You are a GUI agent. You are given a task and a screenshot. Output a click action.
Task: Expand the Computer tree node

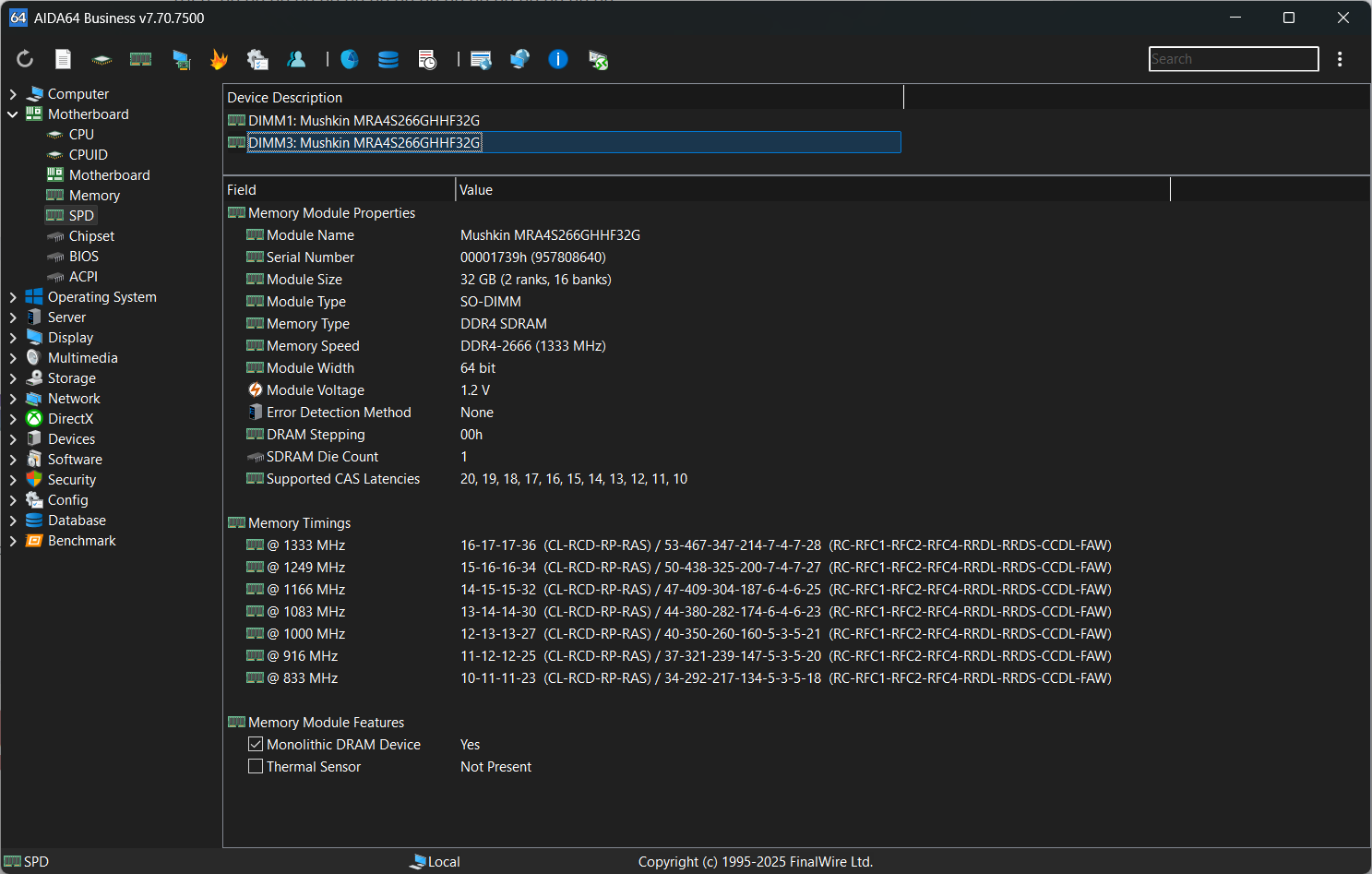tap(13, 94)
